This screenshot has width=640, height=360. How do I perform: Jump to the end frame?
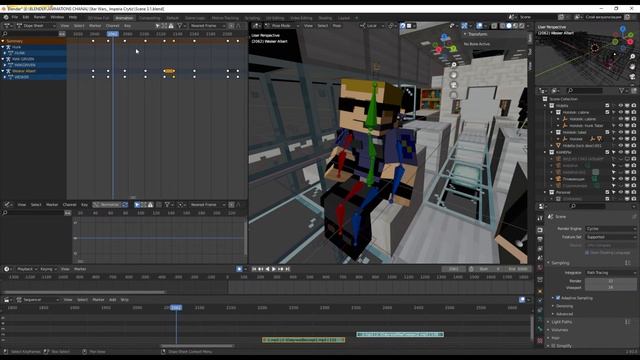pyautogui.click(x=287, y=269)
